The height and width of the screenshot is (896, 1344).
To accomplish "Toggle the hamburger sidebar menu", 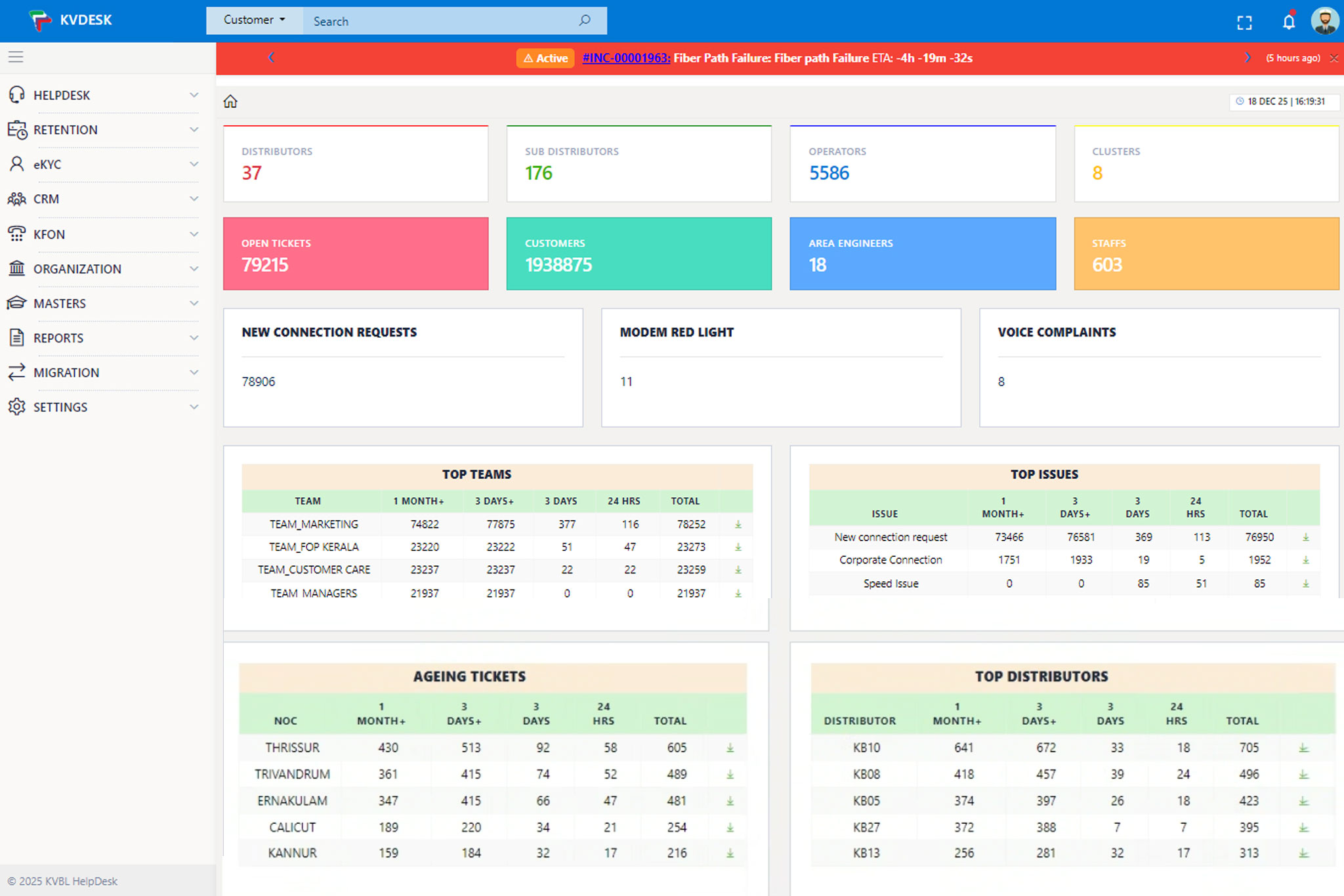I will click(x=16, y=57).
